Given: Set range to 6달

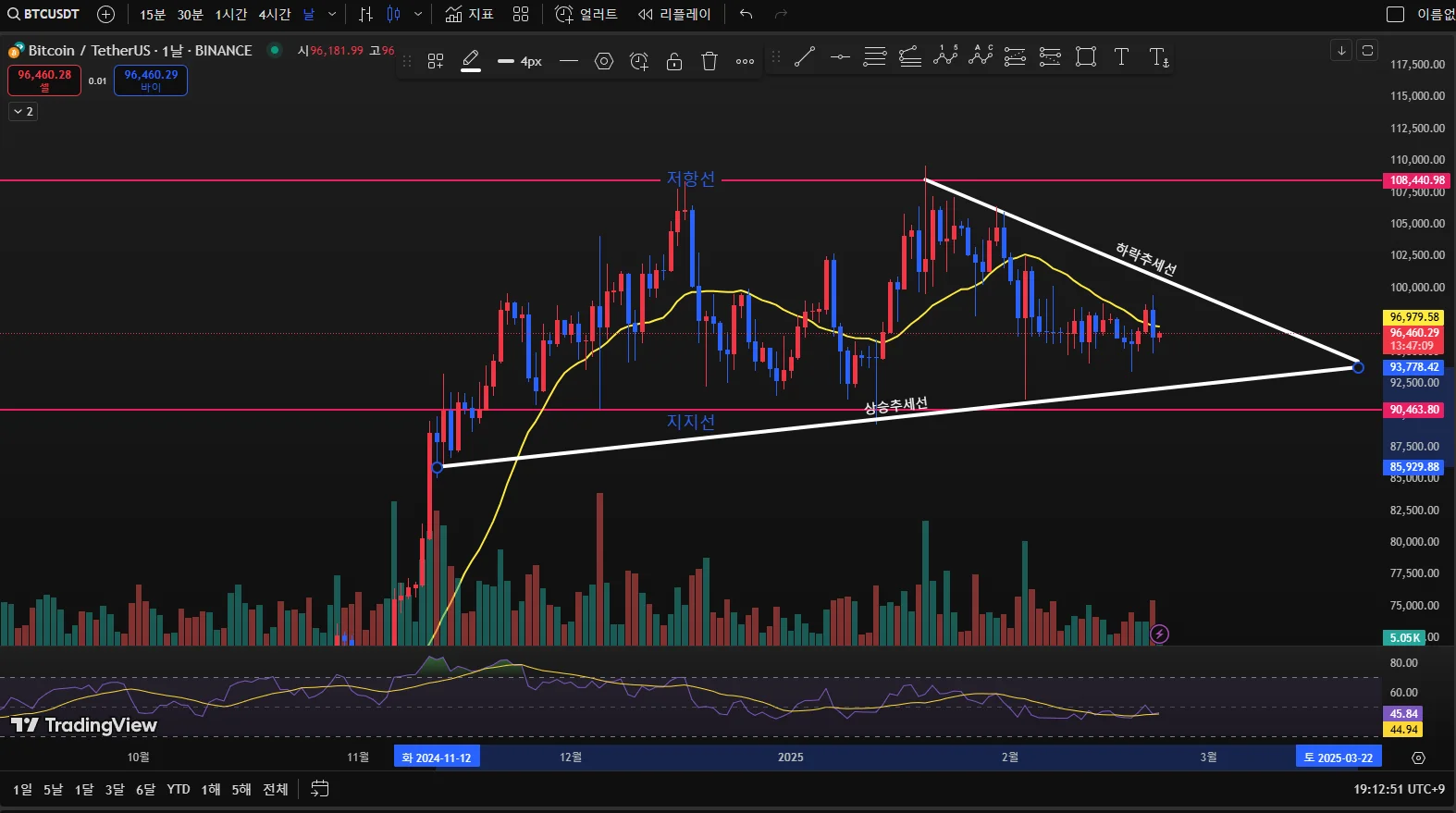Looking at the screenshot, I should (145, 789).
